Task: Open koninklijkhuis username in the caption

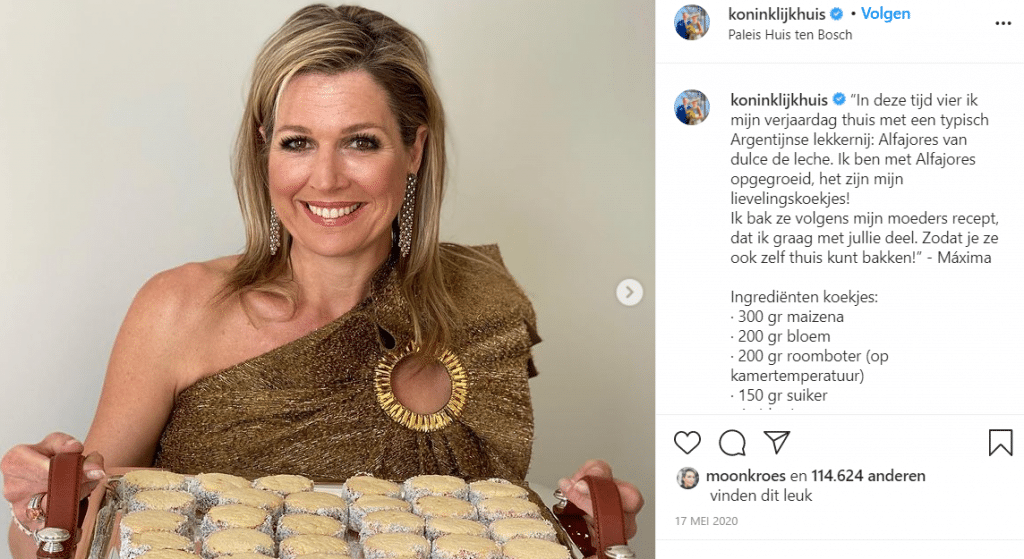Action: pyautogui.click(x=778, y=100)
